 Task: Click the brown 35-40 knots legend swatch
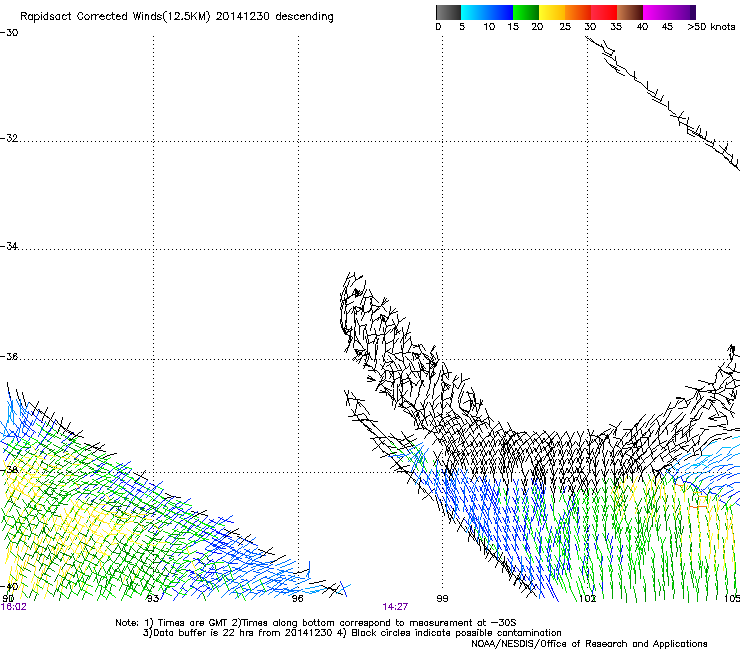[x=630, y=12]
